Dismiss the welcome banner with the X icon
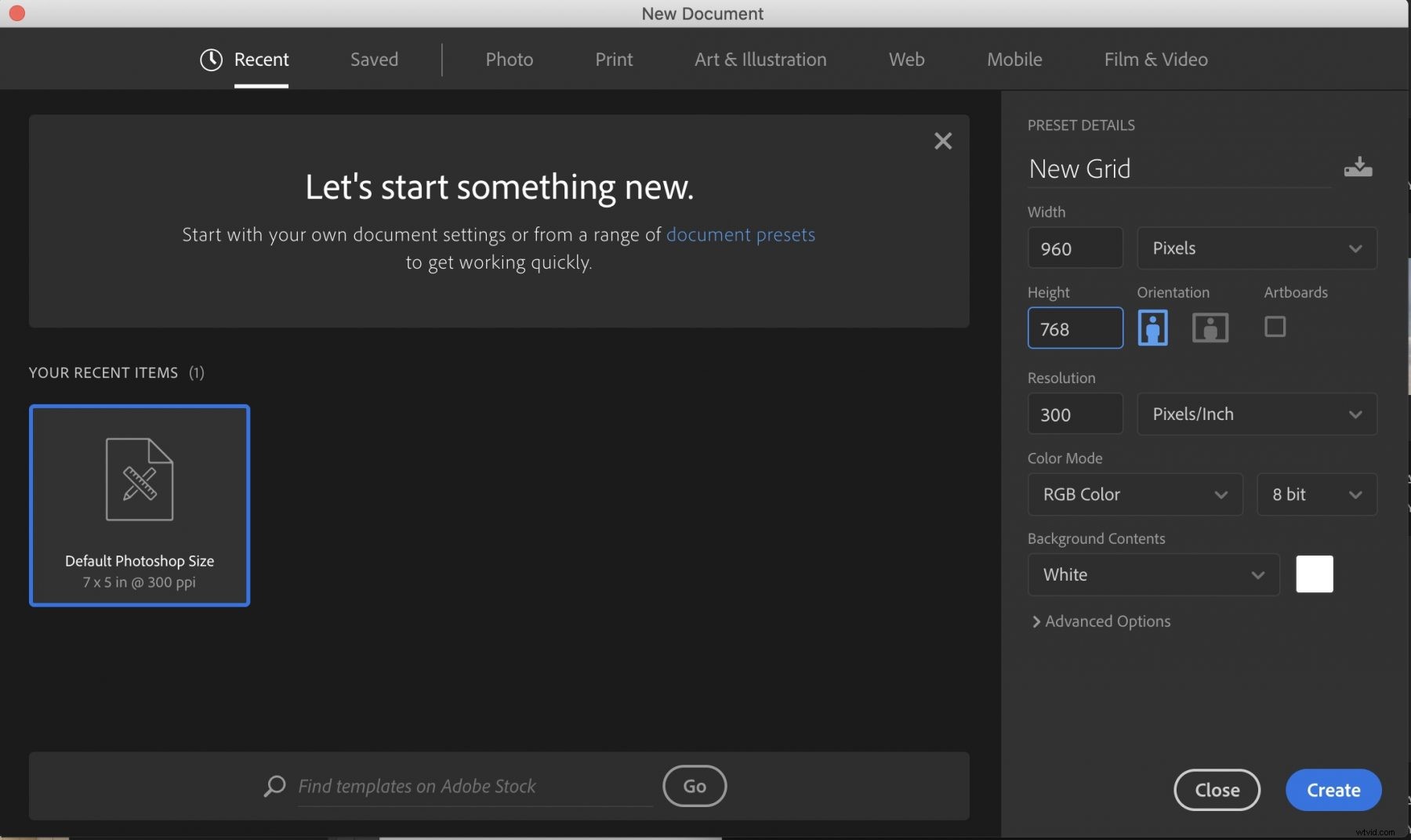The width and height of the screenshot is (1411, 840). click(942, 141)
